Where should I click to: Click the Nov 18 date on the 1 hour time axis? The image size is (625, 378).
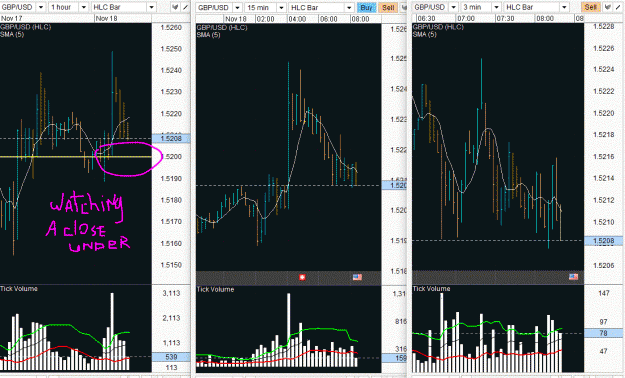tap(107, 18)
